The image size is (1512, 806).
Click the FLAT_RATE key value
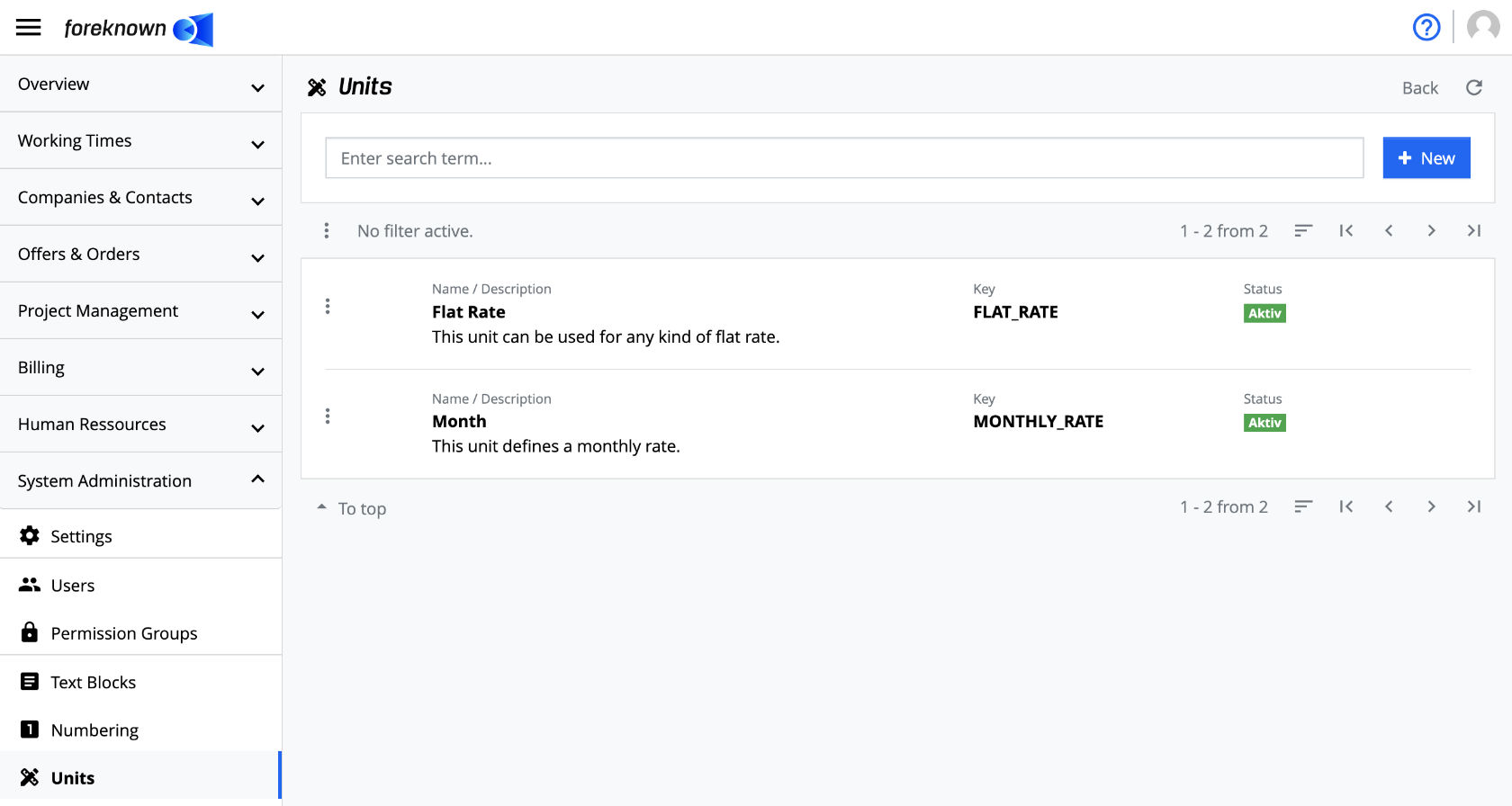[x=1015, y=312]
